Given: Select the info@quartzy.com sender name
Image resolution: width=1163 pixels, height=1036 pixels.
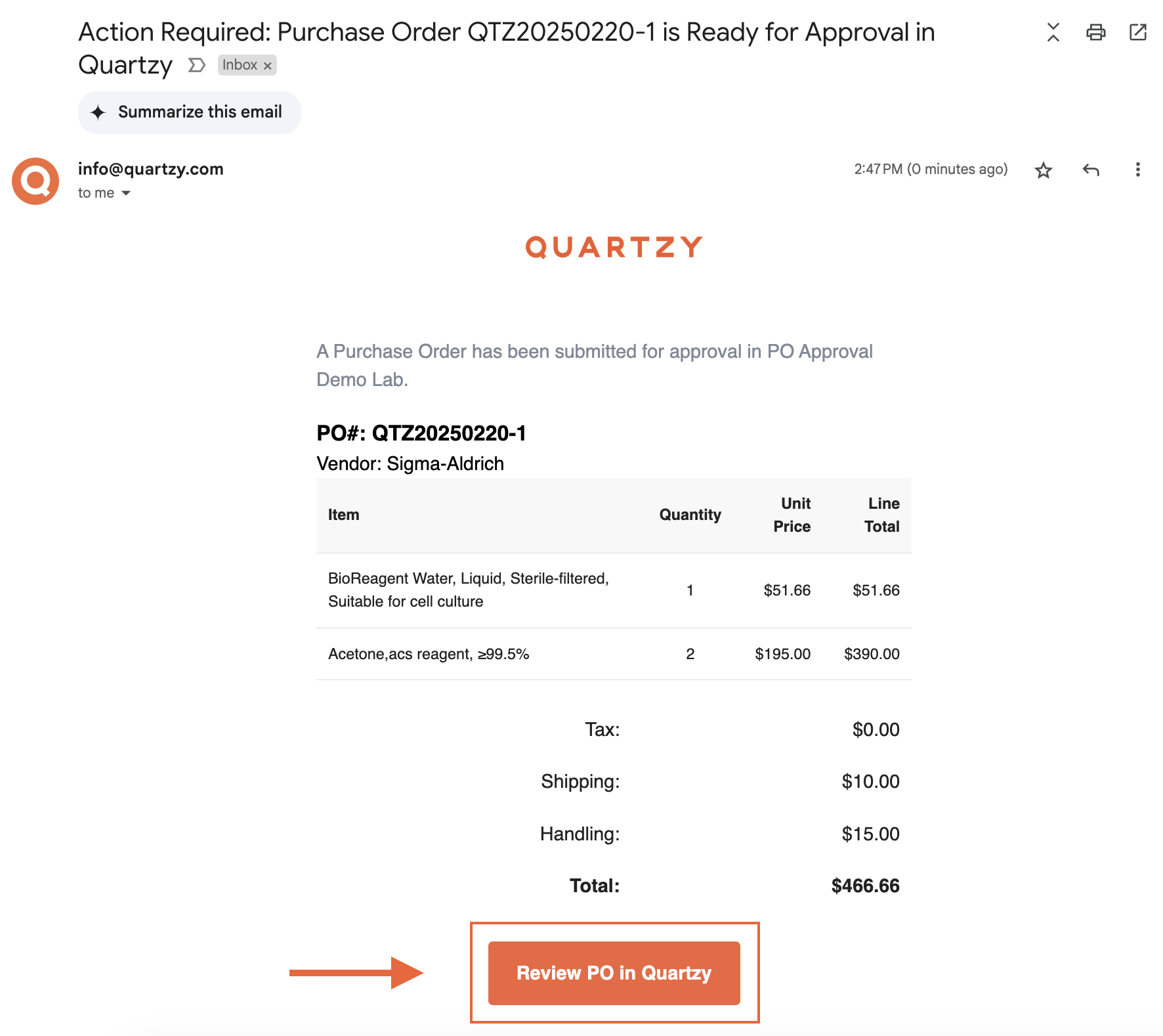Looking at the screenshot, I should pos(151,169).
